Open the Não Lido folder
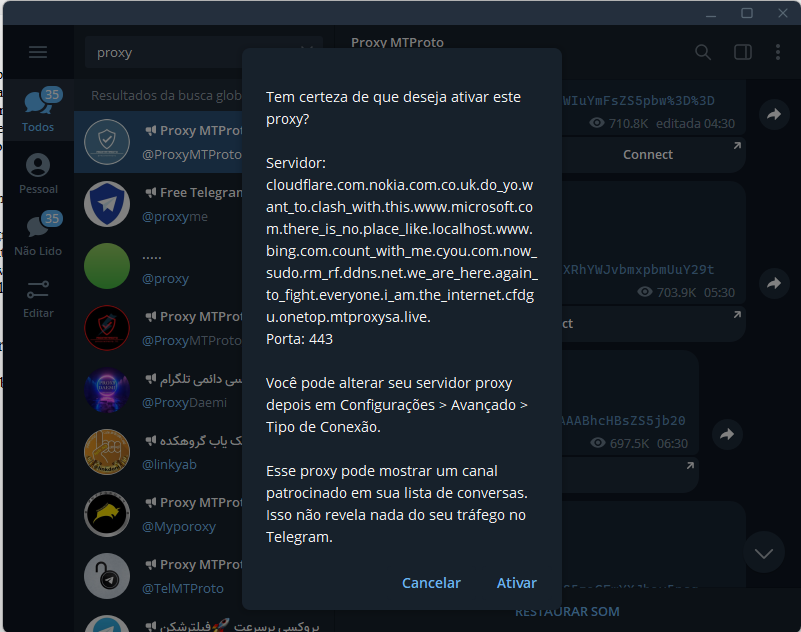 [x=38, y=235]
